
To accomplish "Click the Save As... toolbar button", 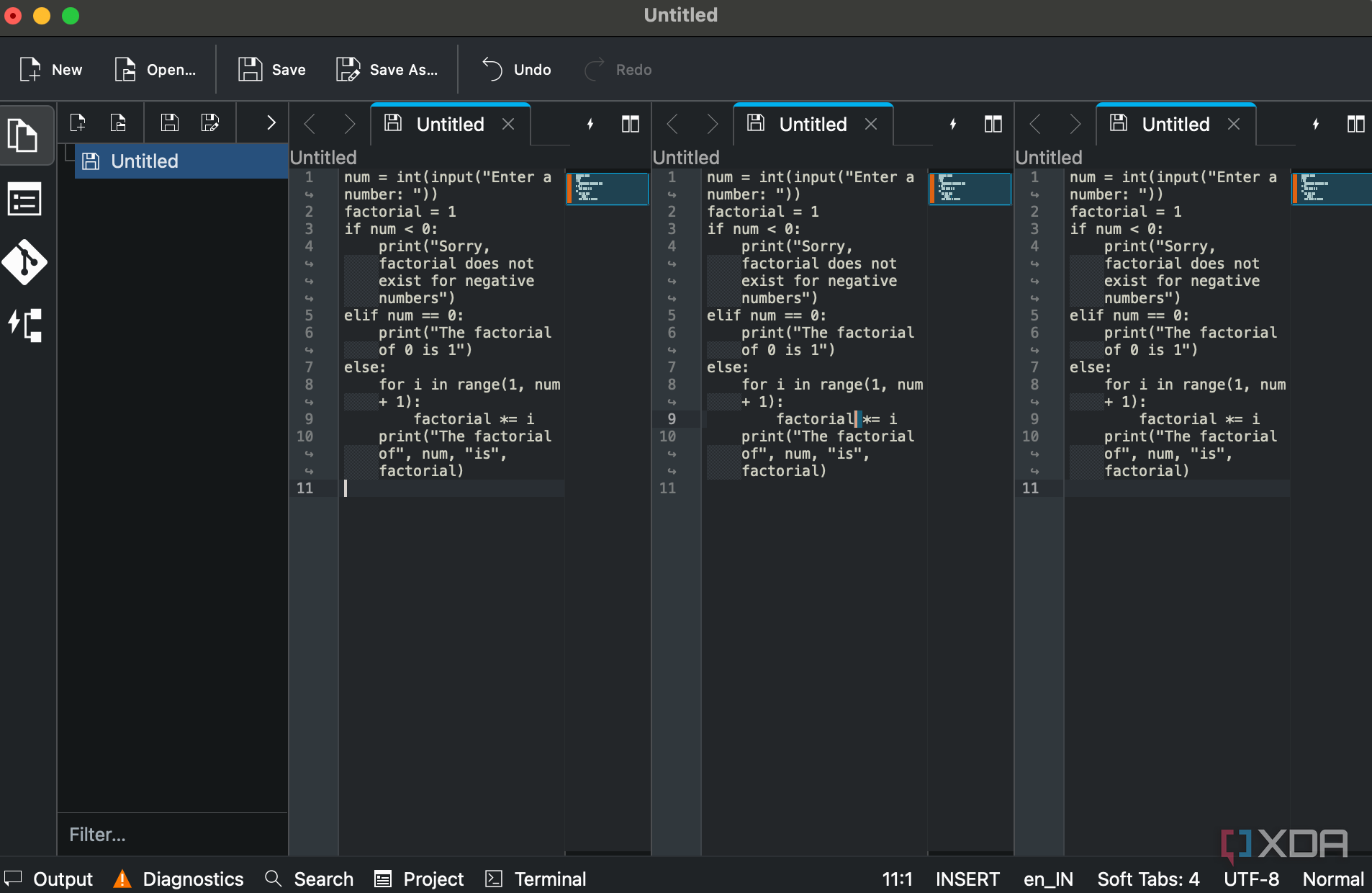I will point(387,69).
